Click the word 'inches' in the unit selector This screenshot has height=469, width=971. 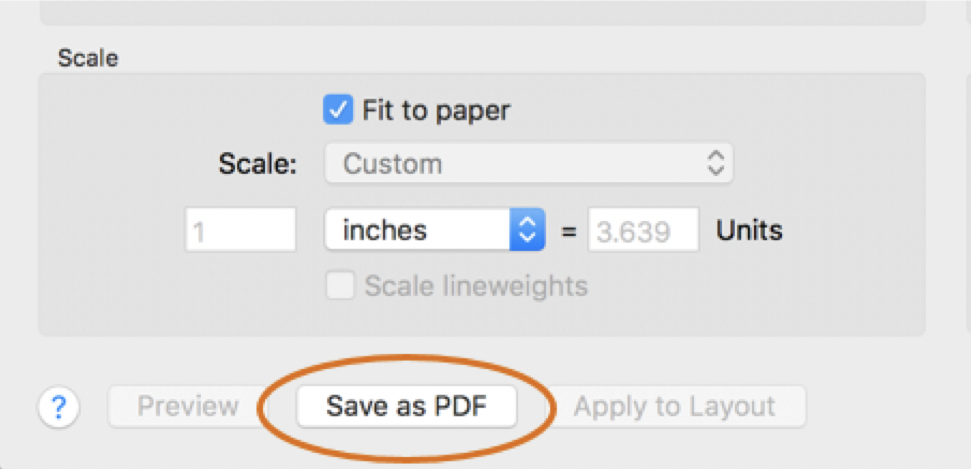tap(385, 231)
